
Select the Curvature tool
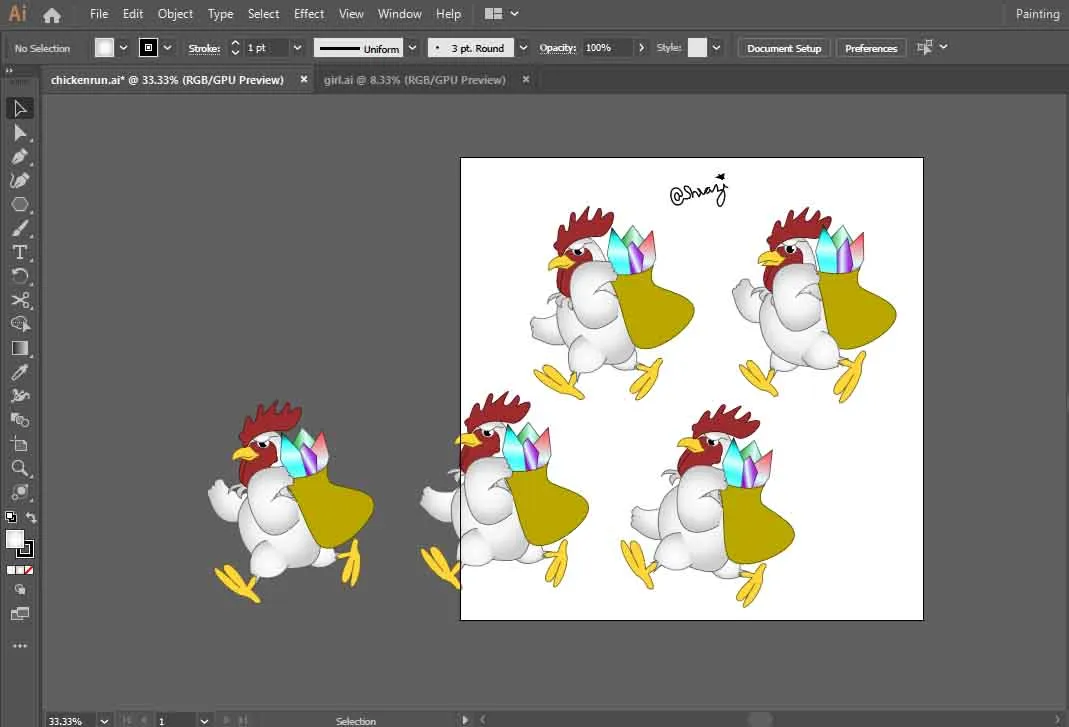[x=20, y=180]
